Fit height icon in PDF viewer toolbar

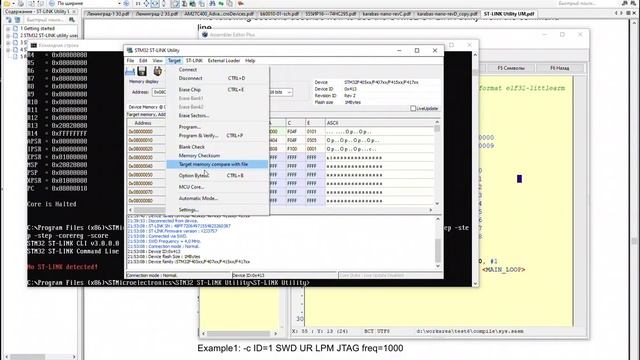pos(164,3)
